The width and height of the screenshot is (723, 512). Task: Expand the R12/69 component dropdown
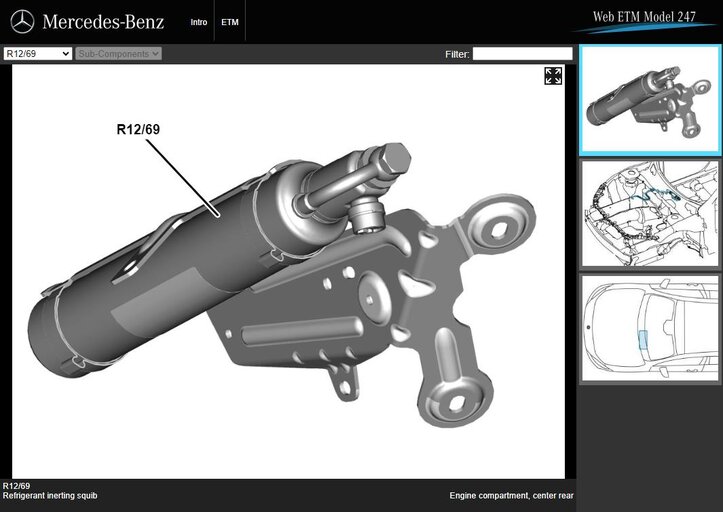pyautogui.click(x=38, y=54)
